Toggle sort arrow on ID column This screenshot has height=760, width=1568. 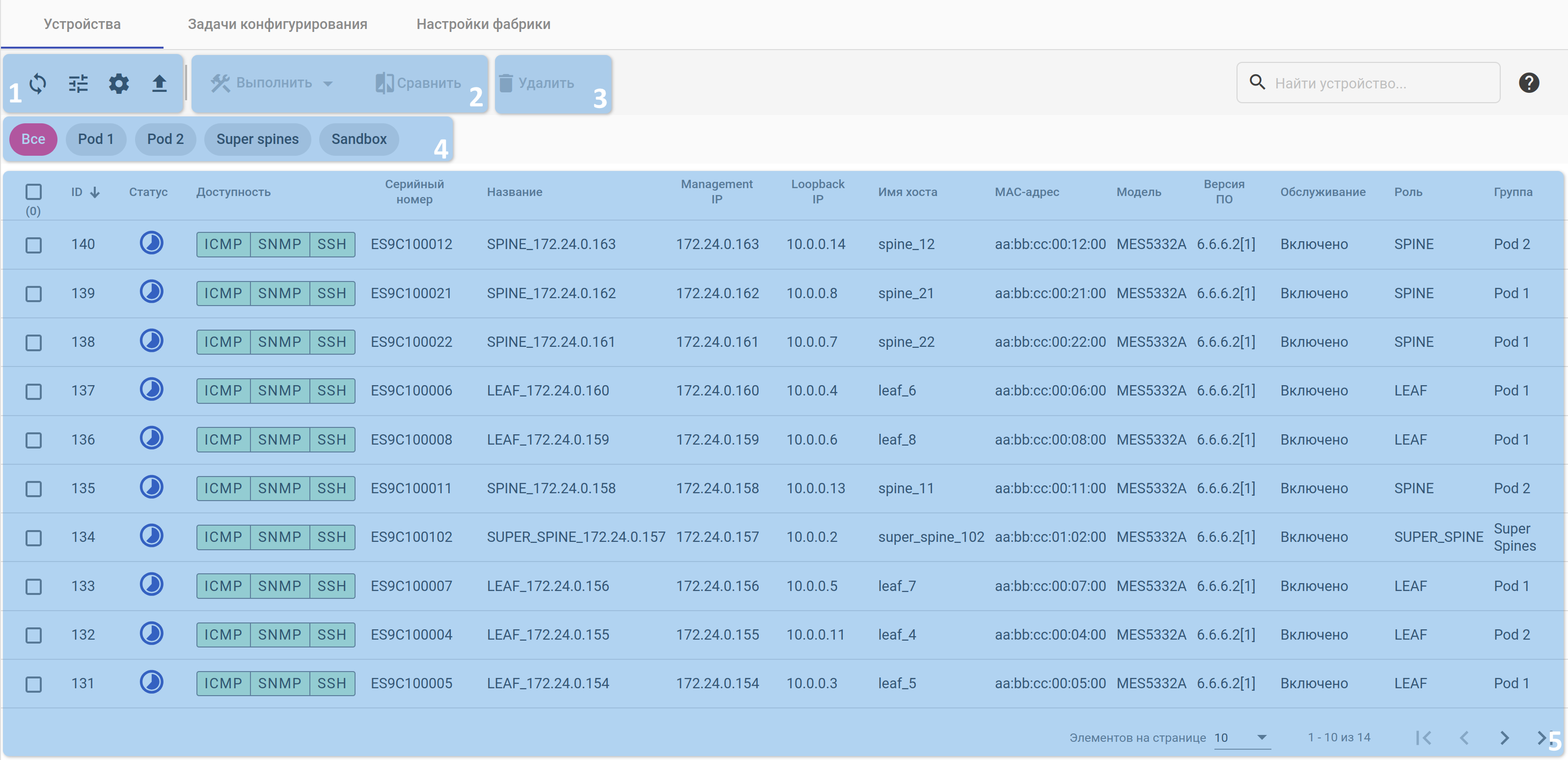pos(95,193)
